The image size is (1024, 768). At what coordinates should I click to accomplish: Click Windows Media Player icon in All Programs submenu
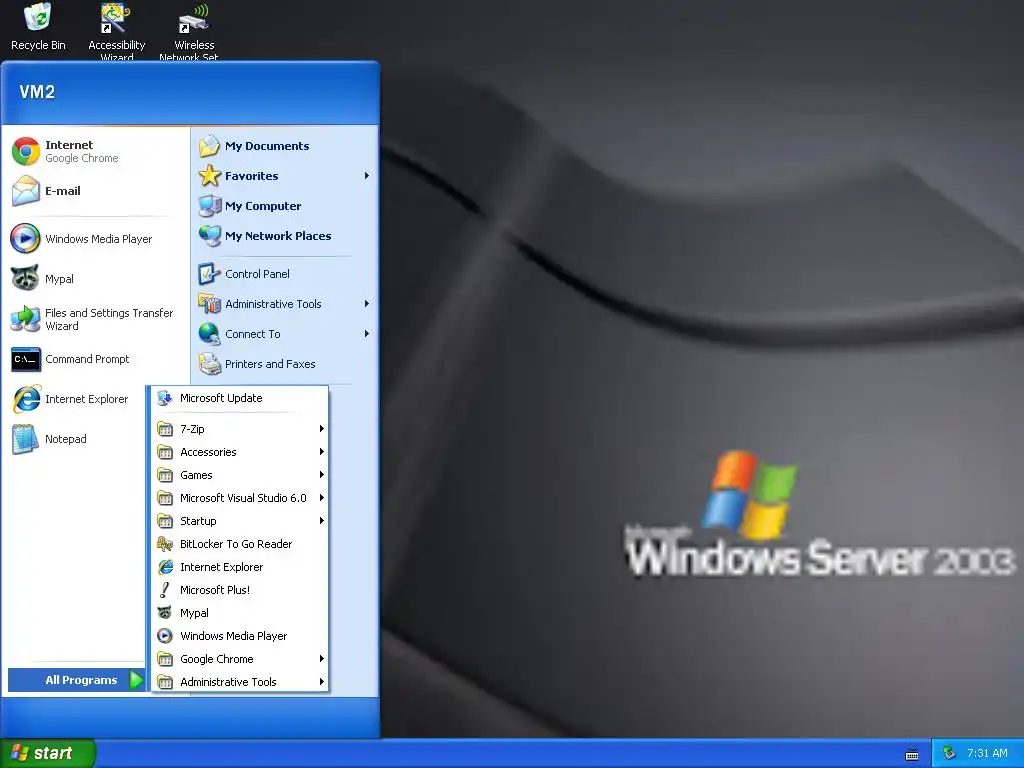[x=165, y=636]
